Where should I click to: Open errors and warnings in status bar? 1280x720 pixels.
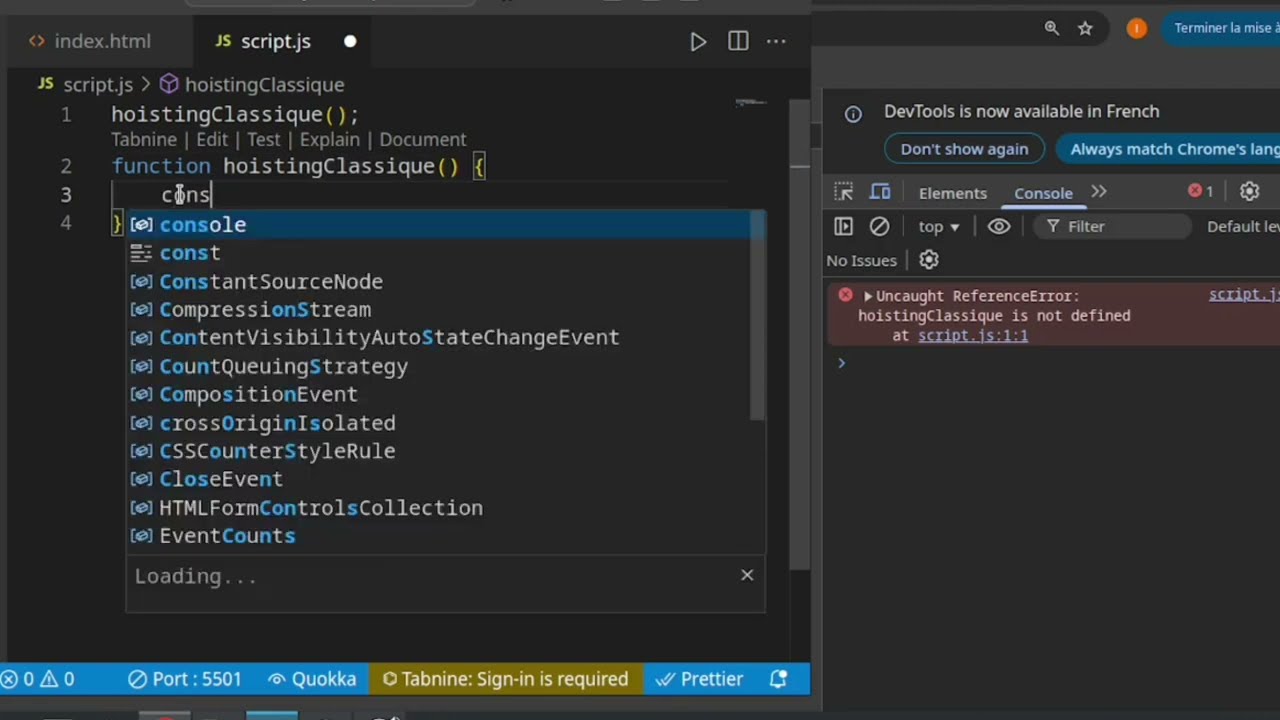coord(37,679)
